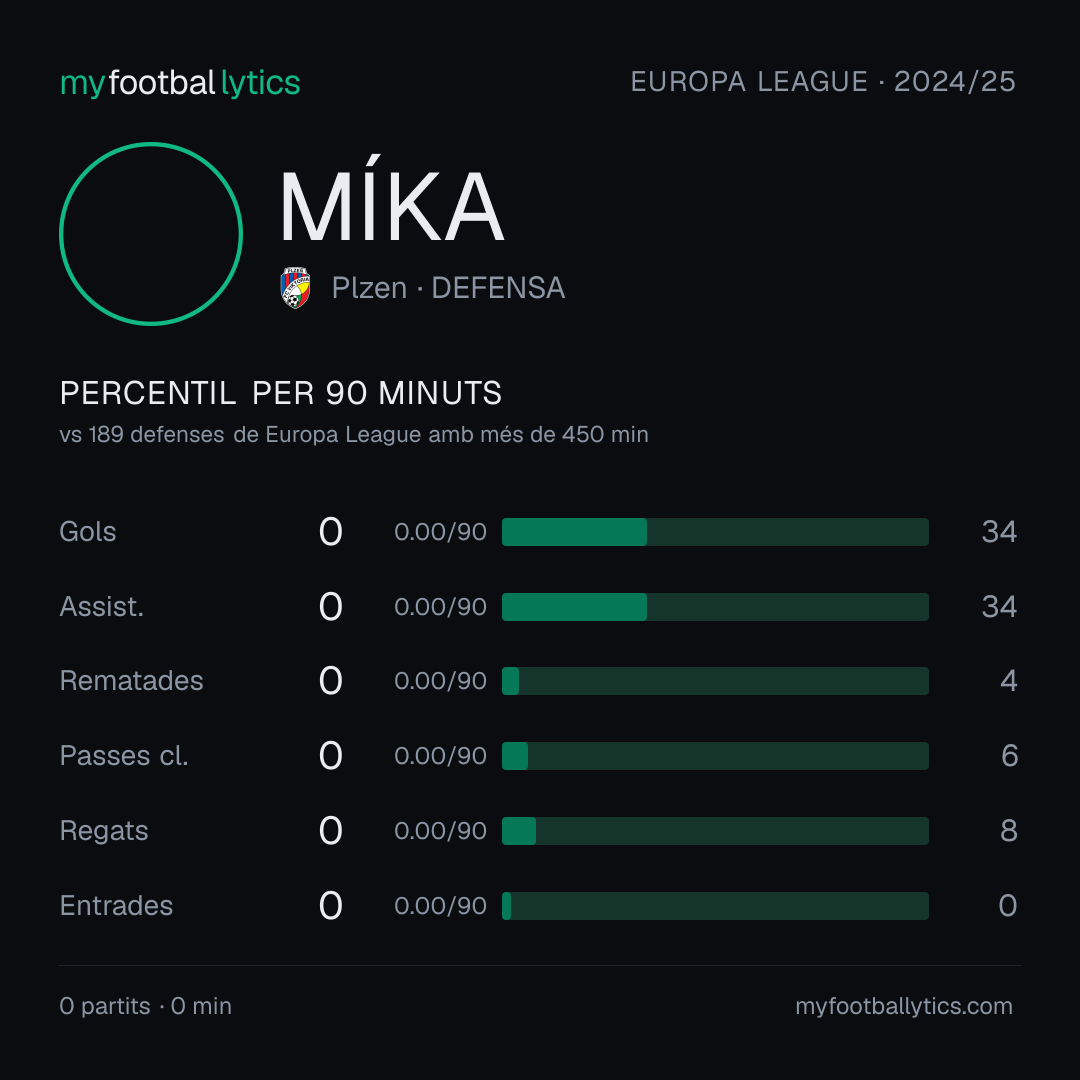Viewport: 1080px width, 1080px height.
Task: Click the 0 partits · 0 min footer
Action: click(145, 1006)
